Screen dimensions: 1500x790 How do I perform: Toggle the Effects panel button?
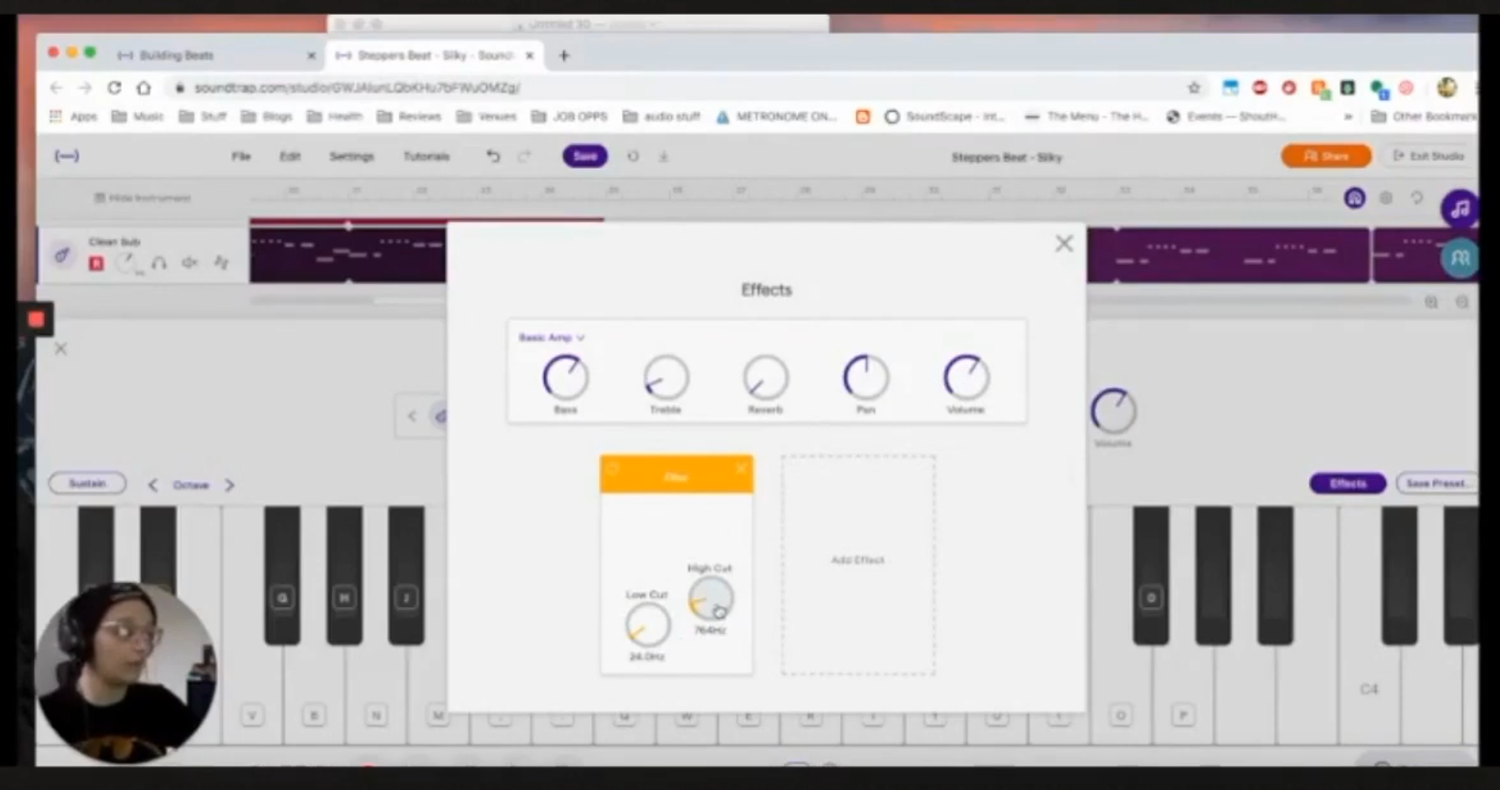pos(1347,483)
